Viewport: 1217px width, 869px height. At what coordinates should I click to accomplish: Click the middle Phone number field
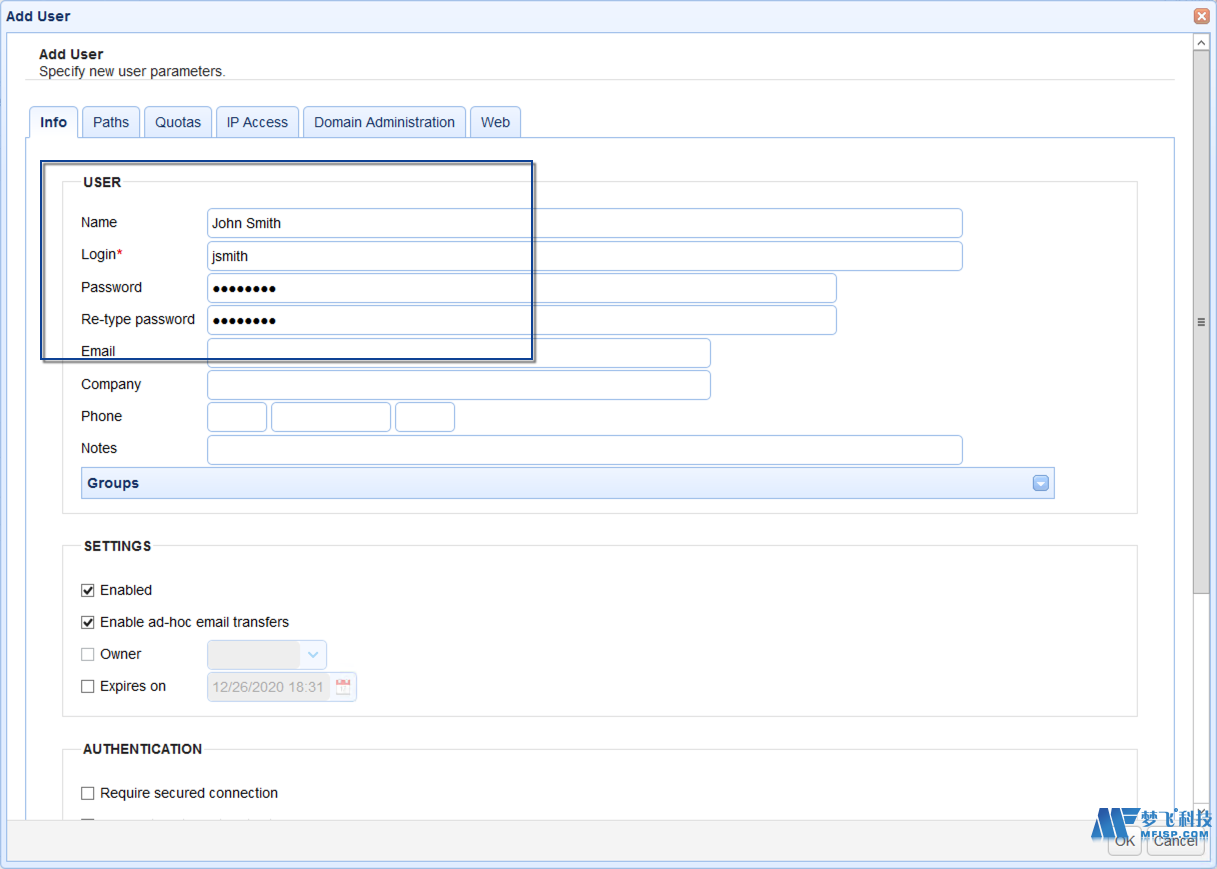(x=331, y=417)
